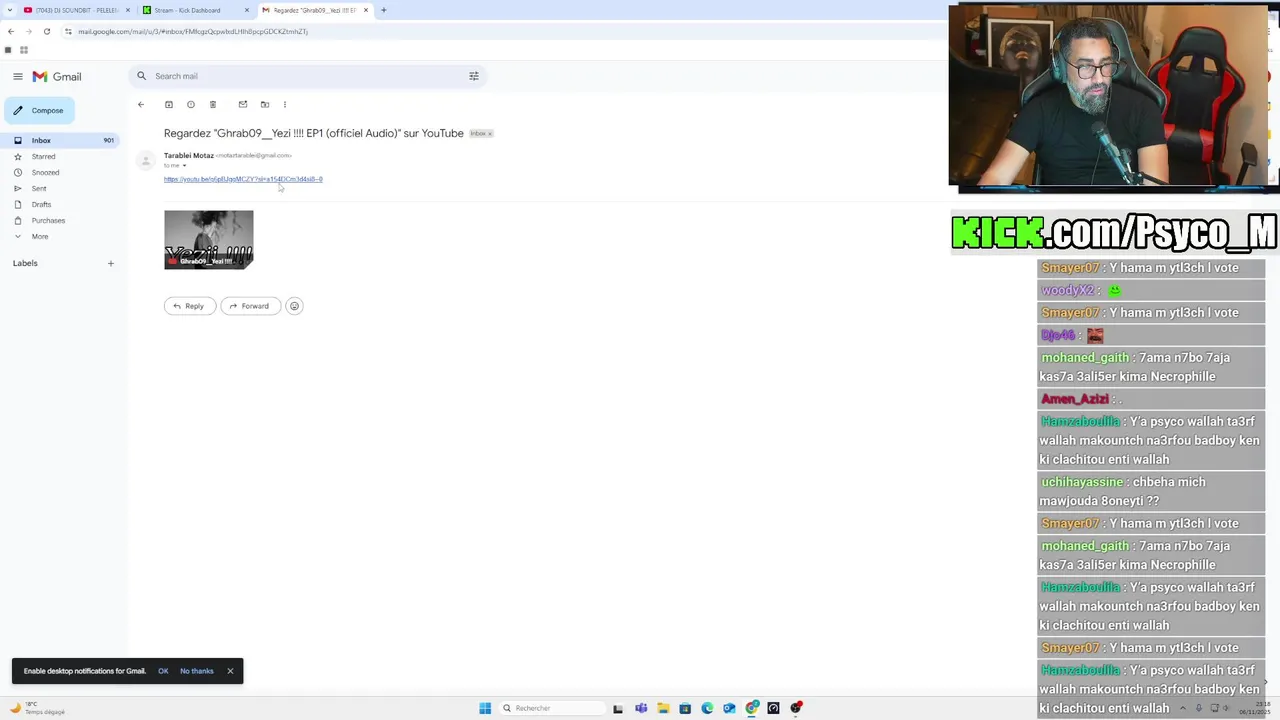The height and width of the screenshot is (720, 1280).
Task: Click the Reply button
Action: point(190,306)
